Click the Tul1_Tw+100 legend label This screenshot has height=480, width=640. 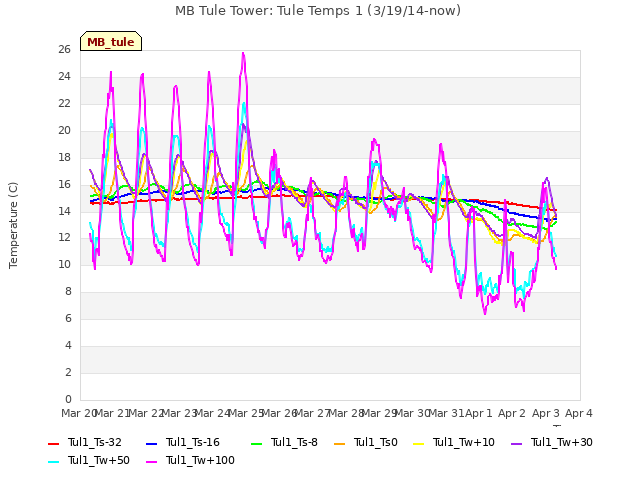[x=200, y=460]
